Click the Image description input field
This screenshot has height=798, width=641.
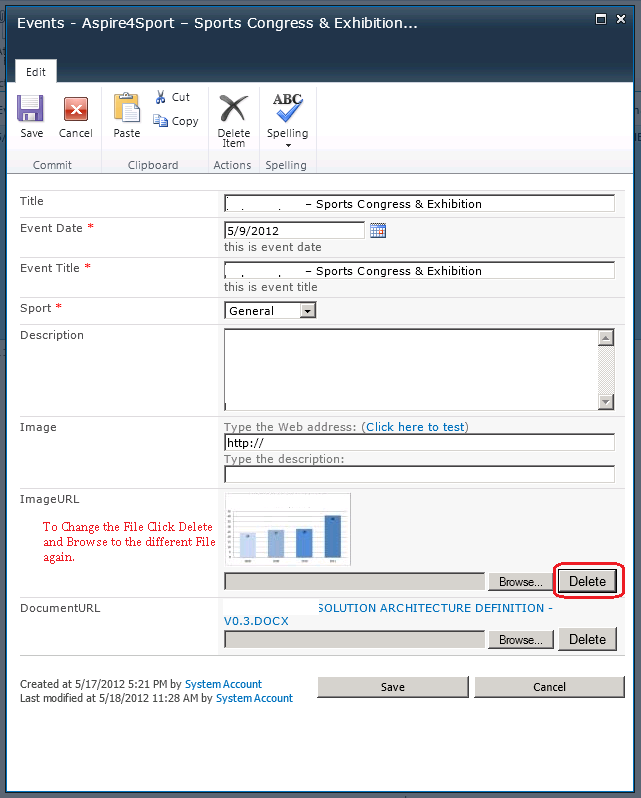[x=419, y=474]
